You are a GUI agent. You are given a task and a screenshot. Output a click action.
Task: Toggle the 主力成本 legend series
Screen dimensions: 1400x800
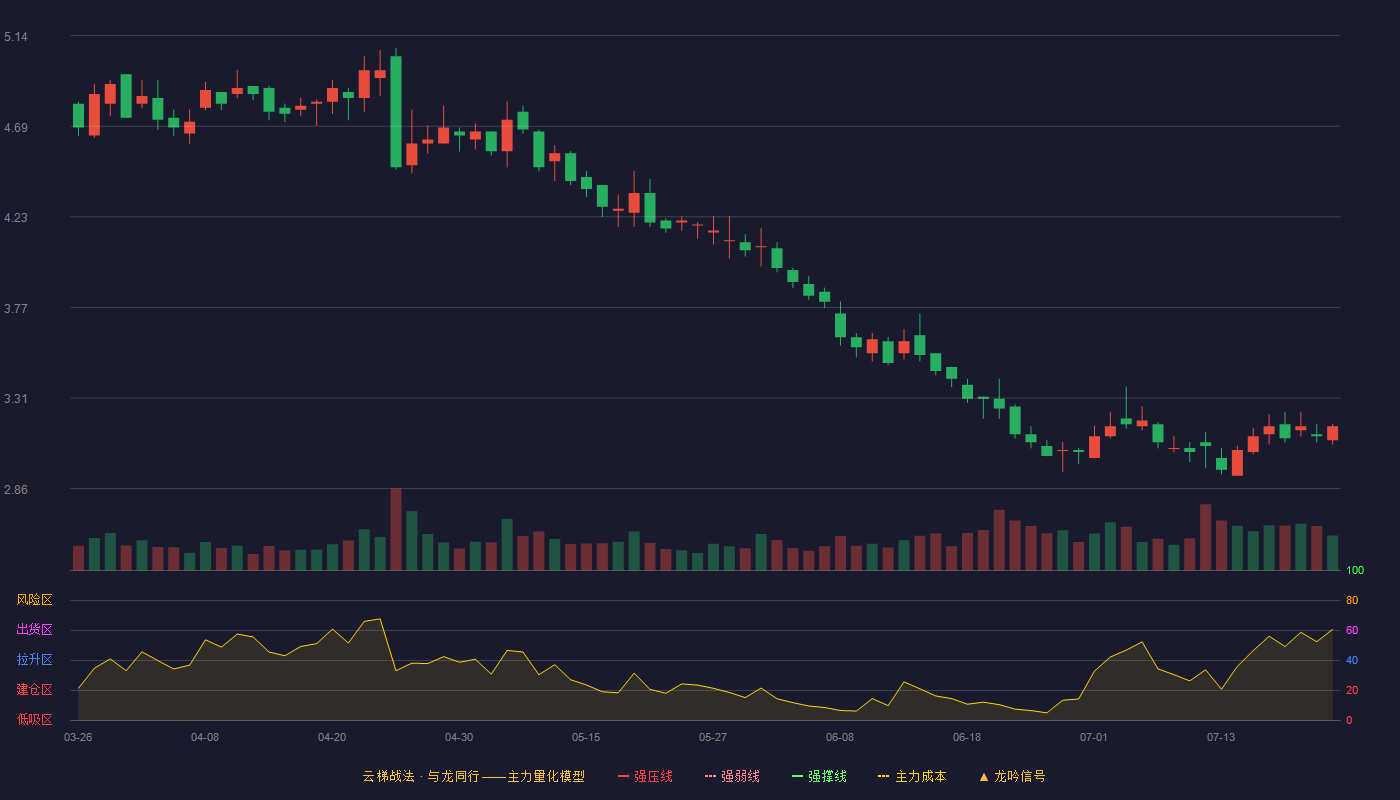(x=912, y=776)
